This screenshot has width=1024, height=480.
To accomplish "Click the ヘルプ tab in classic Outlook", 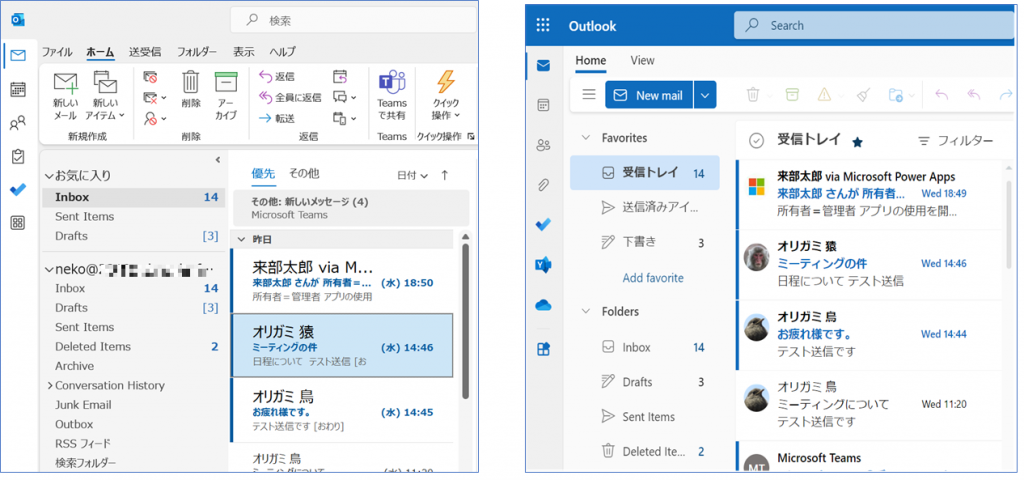I will [282, 52].
